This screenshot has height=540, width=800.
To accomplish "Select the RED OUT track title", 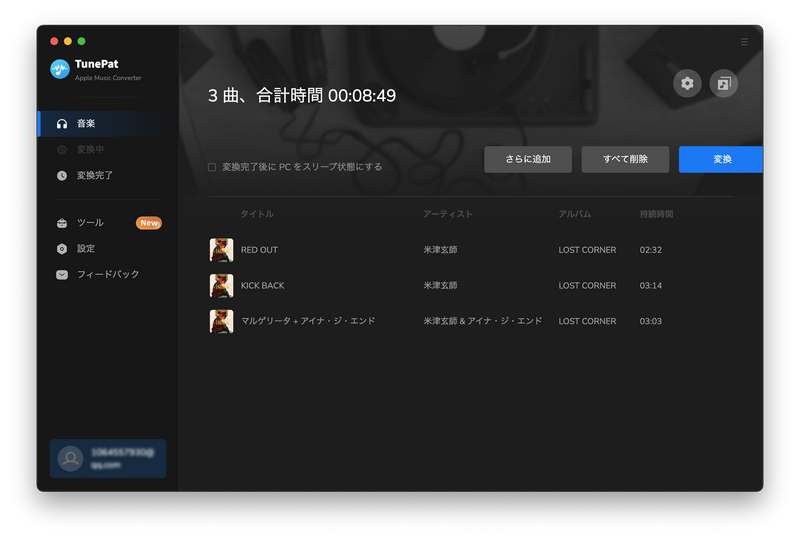I will click(x=259, y=250).
